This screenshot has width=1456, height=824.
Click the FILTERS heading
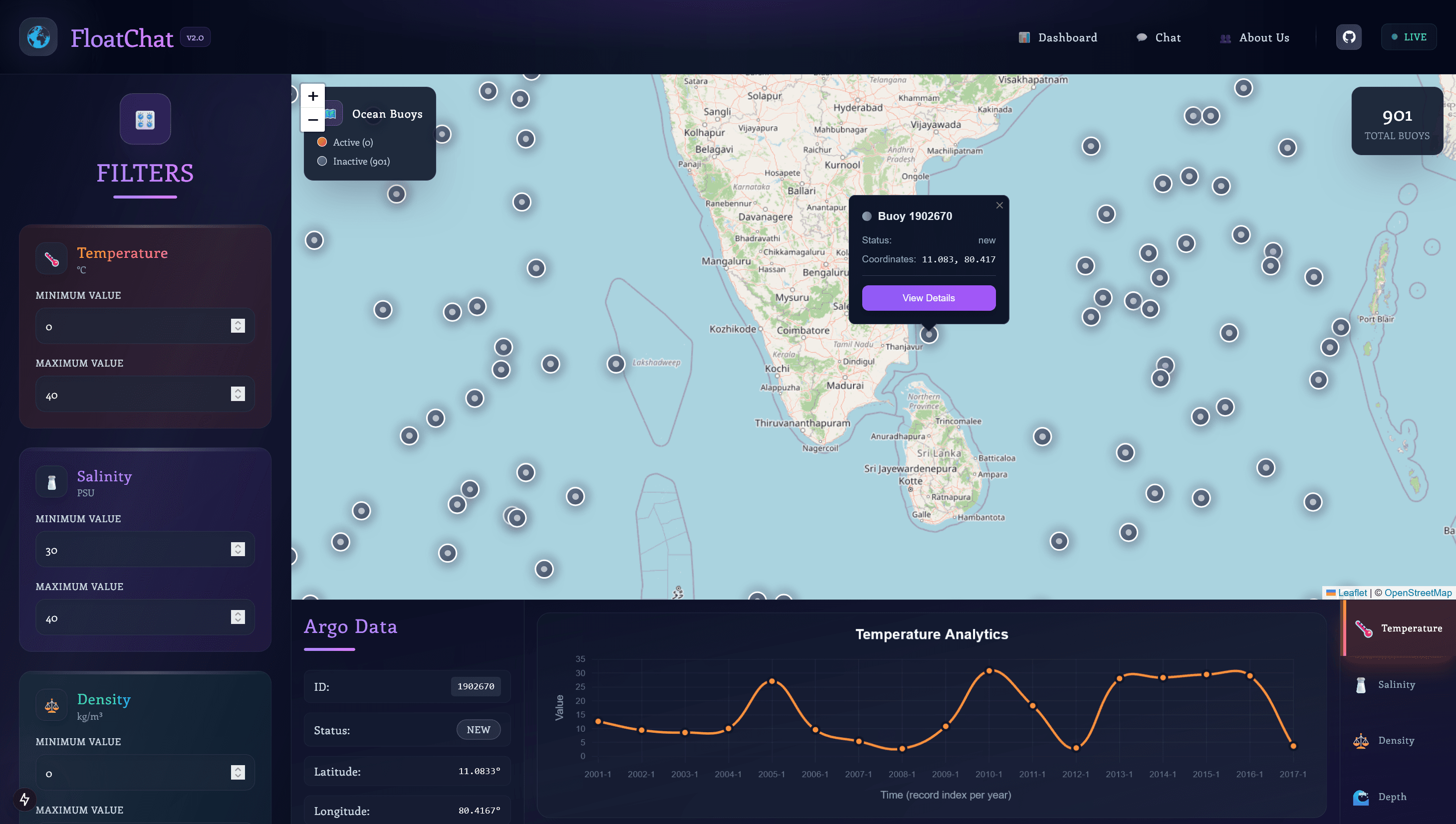coord(145,174)
